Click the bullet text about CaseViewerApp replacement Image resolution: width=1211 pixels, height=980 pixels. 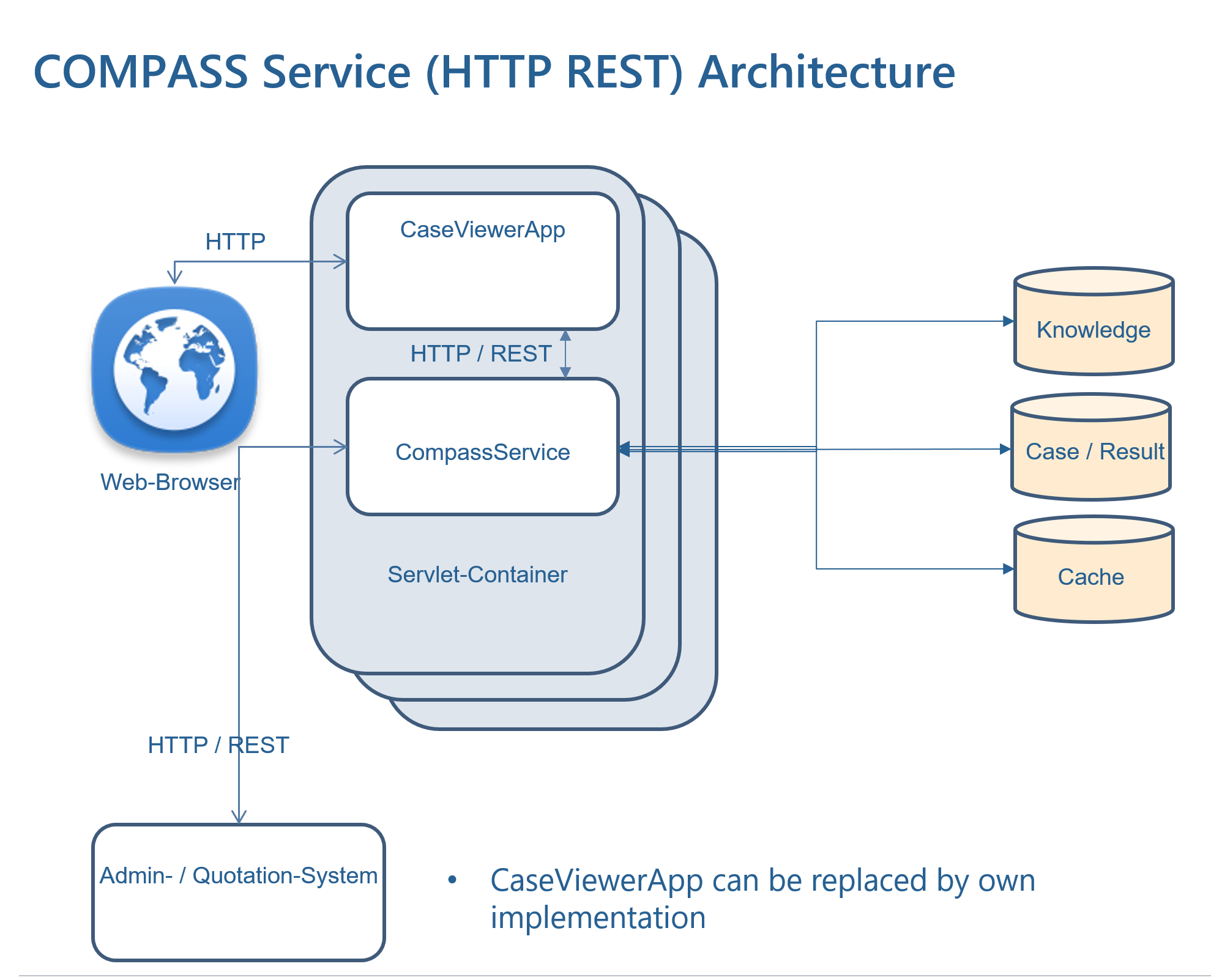click(762, 899)
